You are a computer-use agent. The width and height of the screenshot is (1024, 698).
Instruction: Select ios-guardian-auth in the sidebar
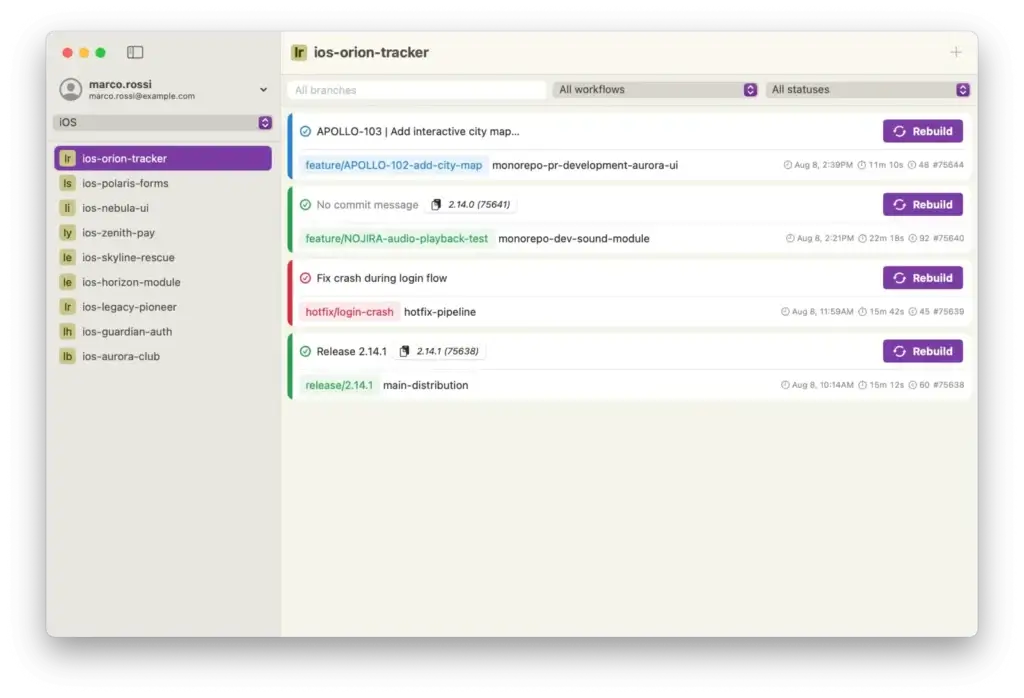click(x=163, y=332)
